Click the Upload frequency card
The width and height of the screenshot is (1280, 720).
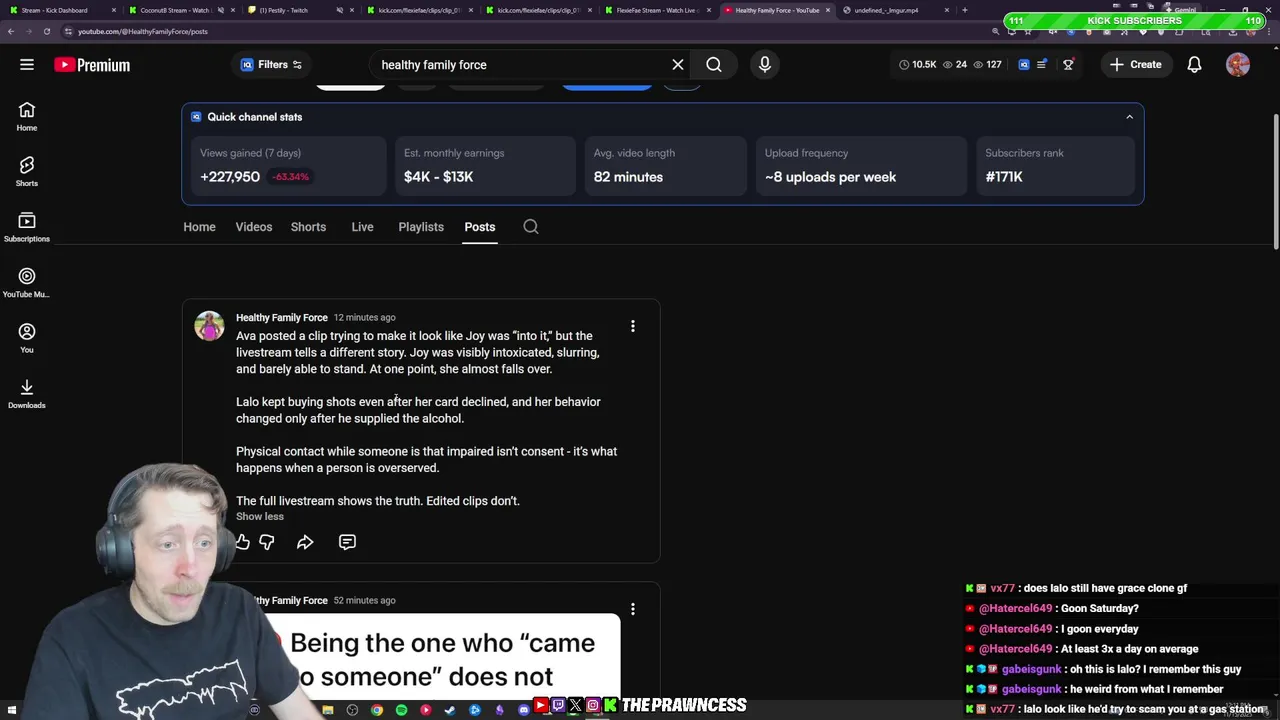point(861,165)
